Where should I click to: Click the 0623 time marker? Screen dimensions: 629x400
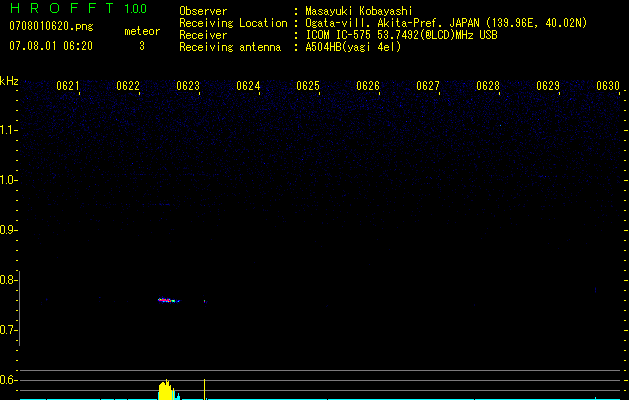[188, 86]
